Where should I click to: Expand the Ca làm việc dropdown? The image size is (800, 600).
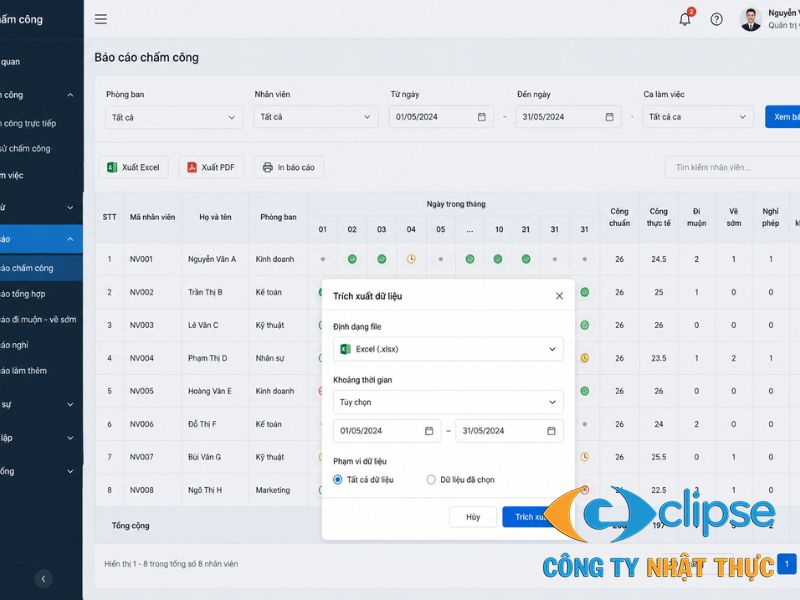coord(697,117)
